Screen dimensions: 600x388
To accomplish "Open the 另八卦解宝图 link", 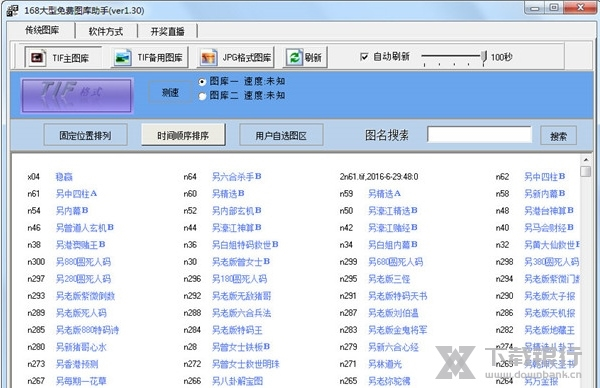I will 237,381.
